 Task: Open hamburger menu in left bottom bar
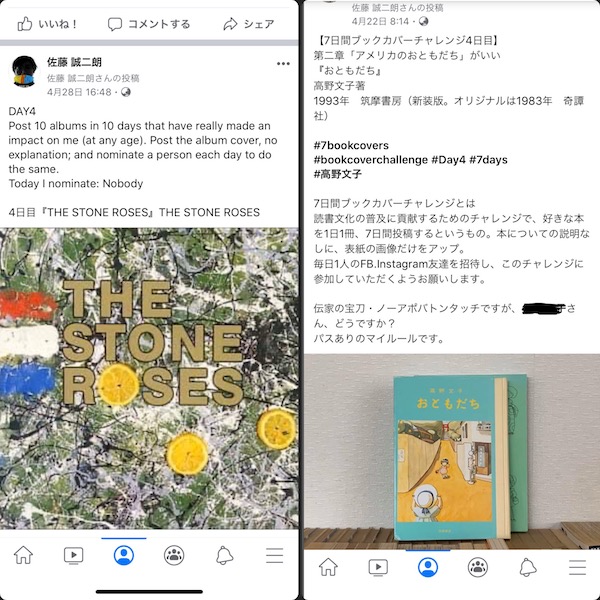pyautogui.click(x=275, y=555)
